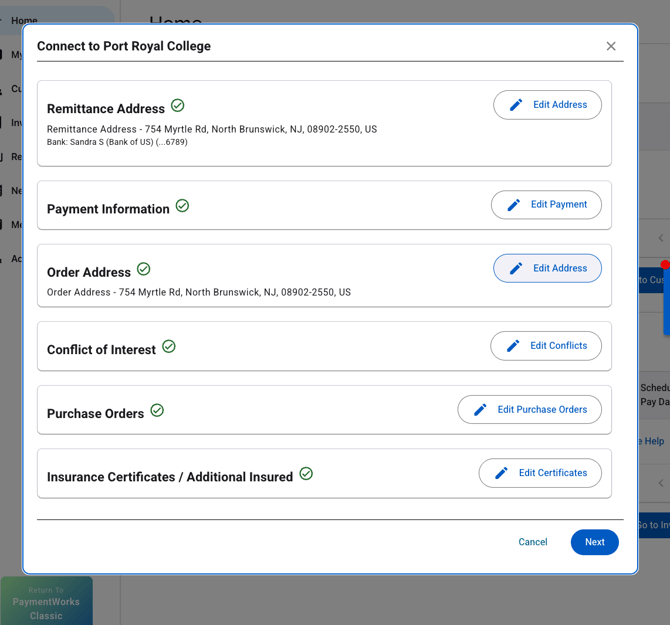Viewport: 670px width, 625px height.
Task: Click the pencil icon in Edit Conflicts
Action: pos(513,346)
